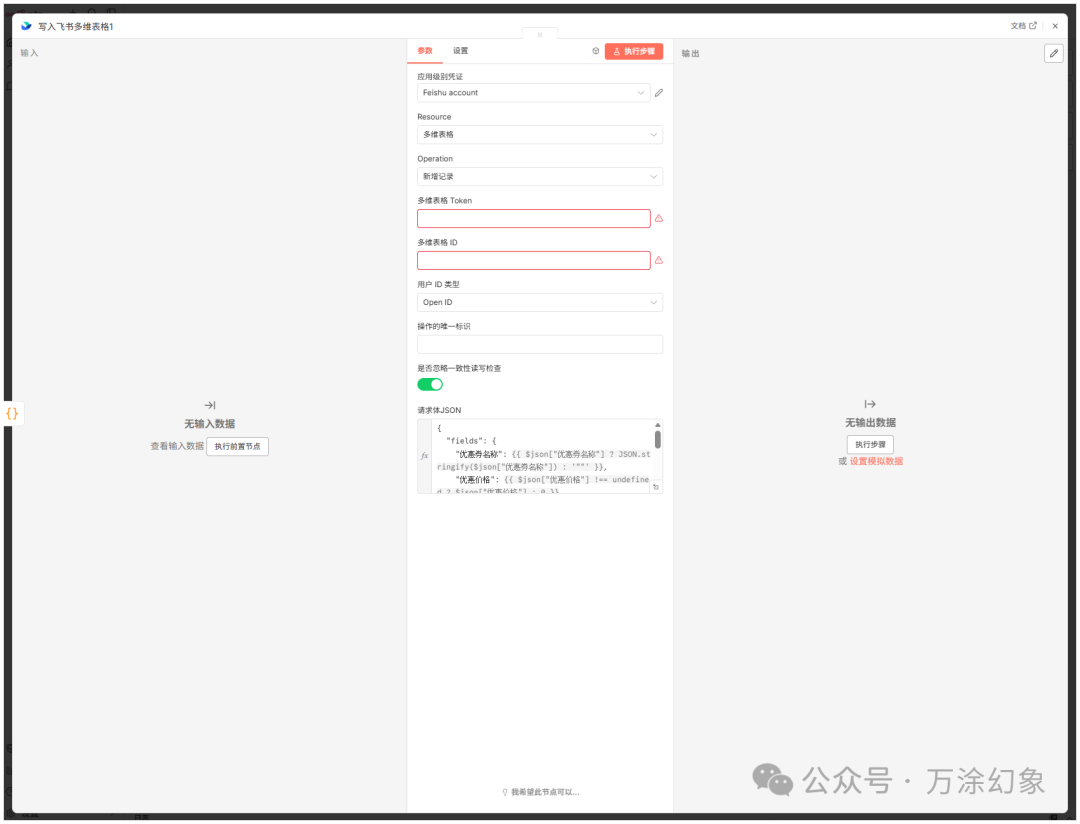Open the Feishu account credential dropdown
1080x824 pixels.
click(533, 92)
